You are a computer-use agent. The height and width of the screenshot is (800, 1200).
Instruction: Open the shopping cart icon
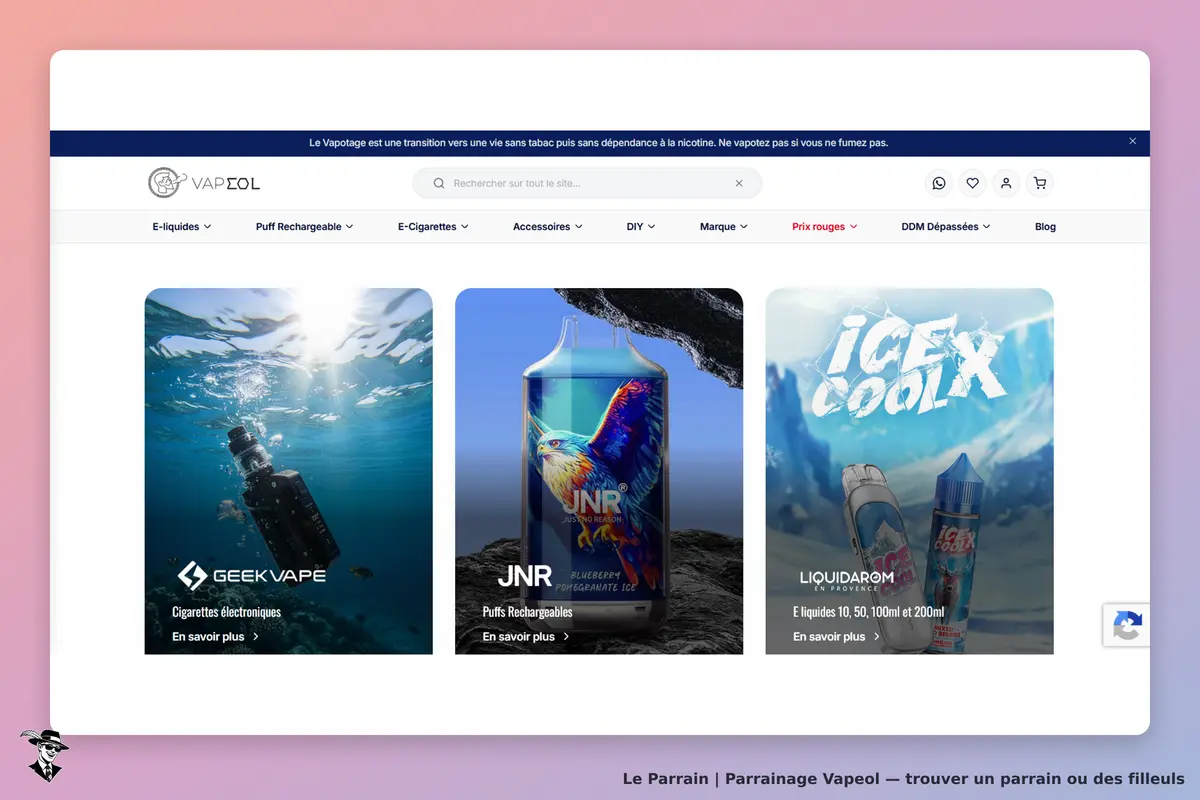(x=1040, y=183)
